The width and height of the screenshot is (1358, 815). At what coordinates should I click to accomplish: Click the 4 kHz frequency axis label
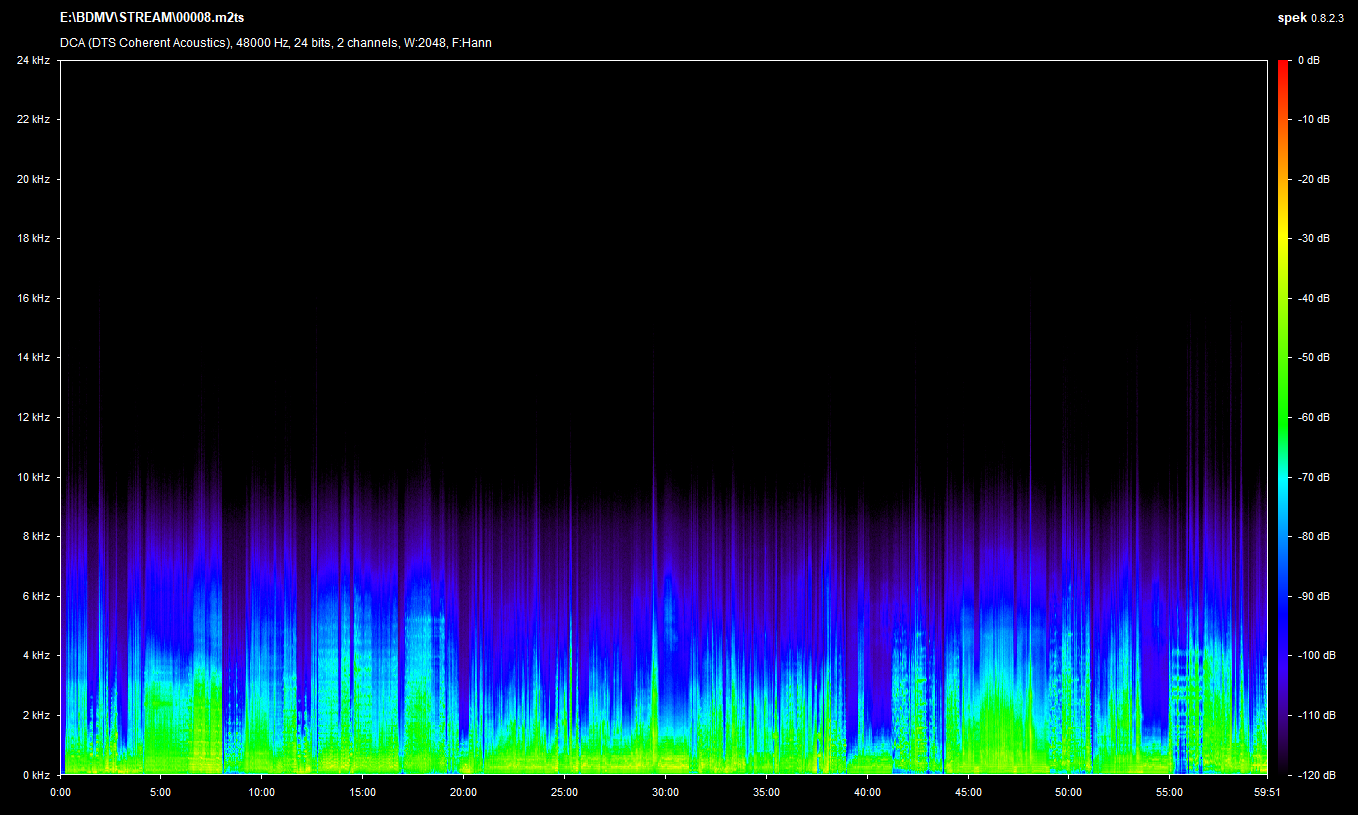tap(36, 656)
